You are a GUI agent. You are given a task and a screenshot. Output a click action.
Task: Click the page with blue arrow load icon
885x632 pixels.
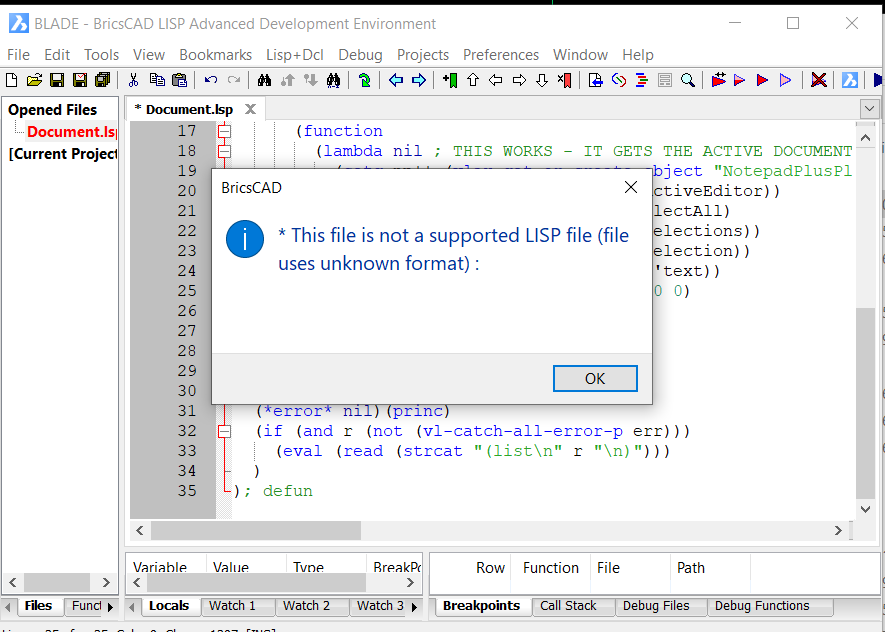[595, 80]
